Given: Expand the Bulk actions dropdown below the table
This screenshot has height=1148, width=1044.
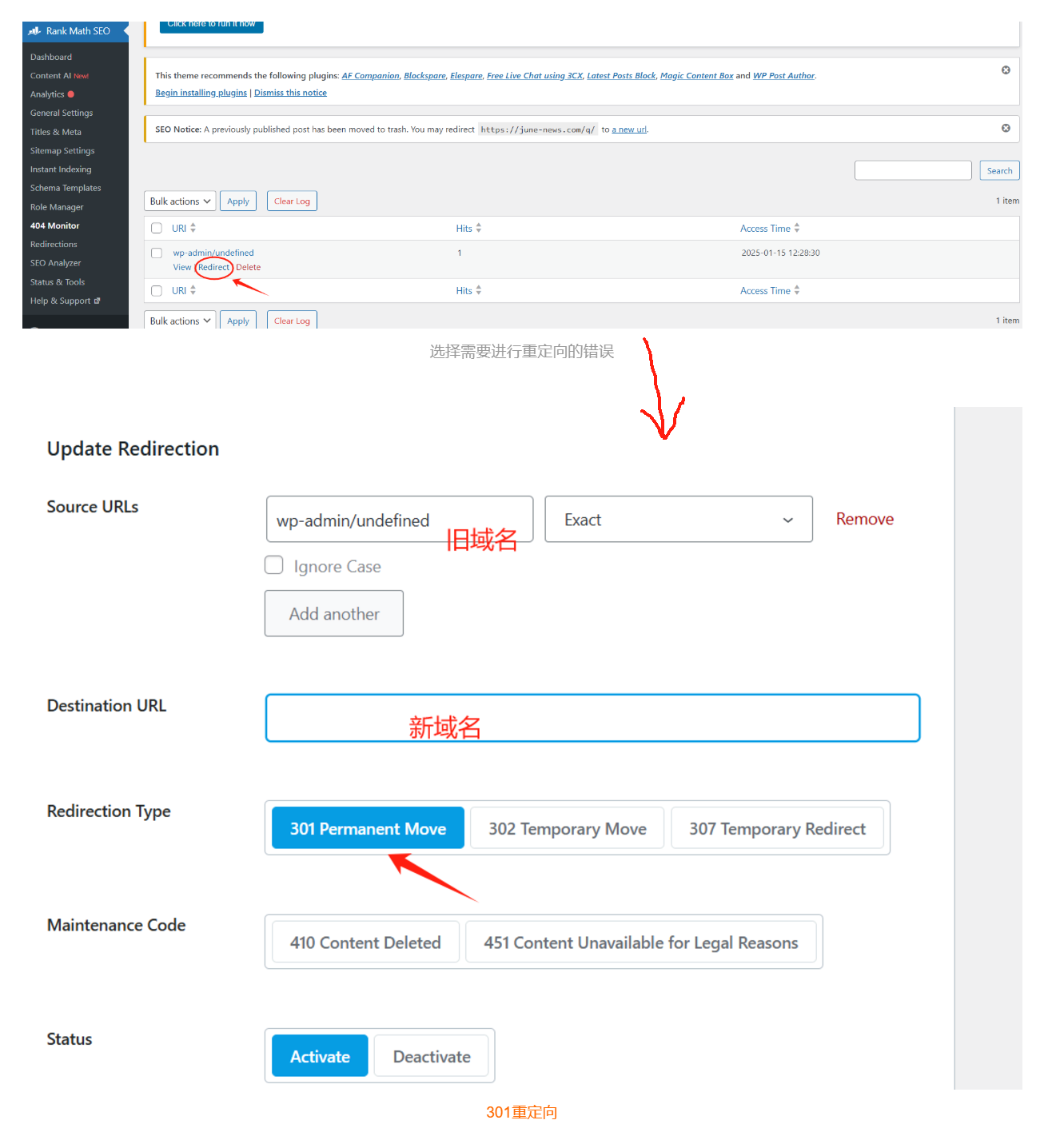Looking at the screenshot, I should click(179, 320).
